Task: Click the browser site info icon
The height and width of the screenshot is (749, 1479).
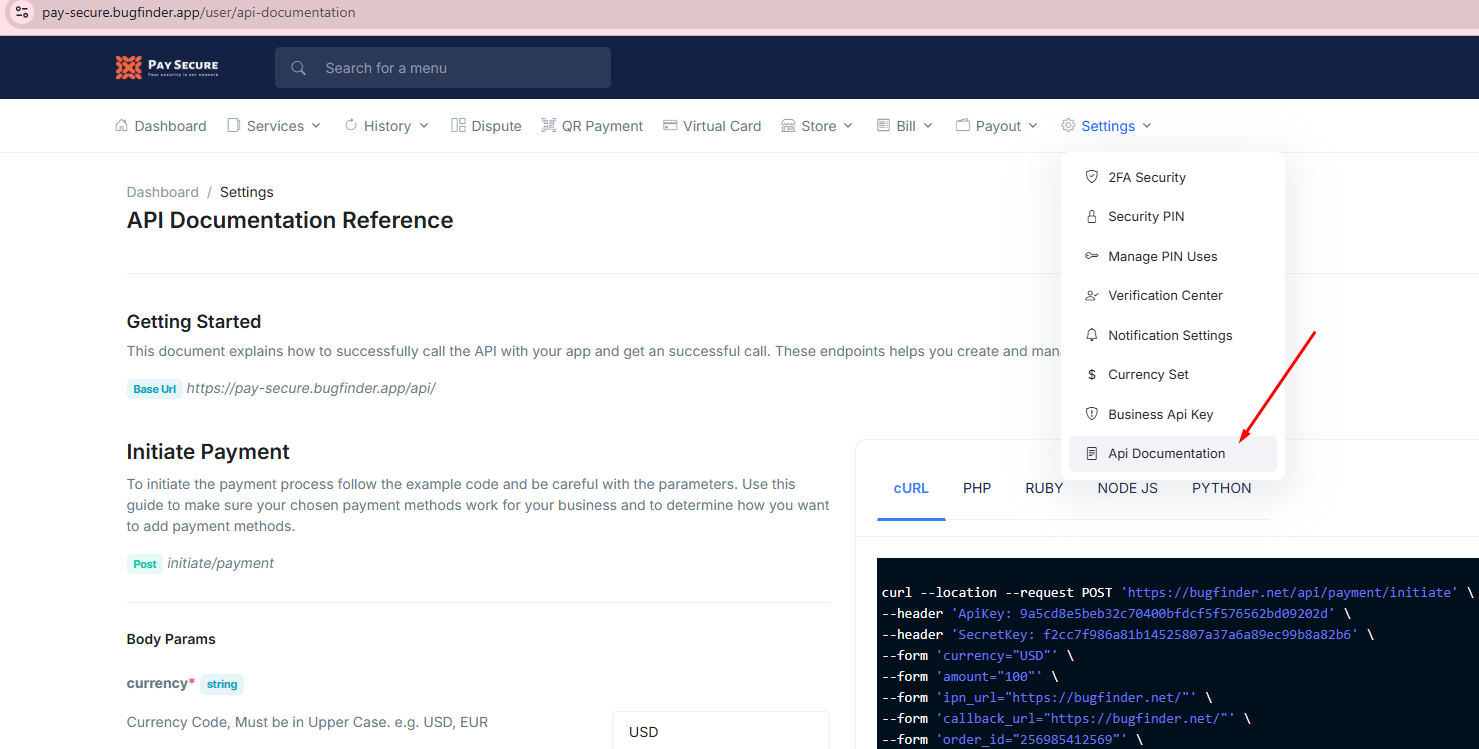Action: 21,12
